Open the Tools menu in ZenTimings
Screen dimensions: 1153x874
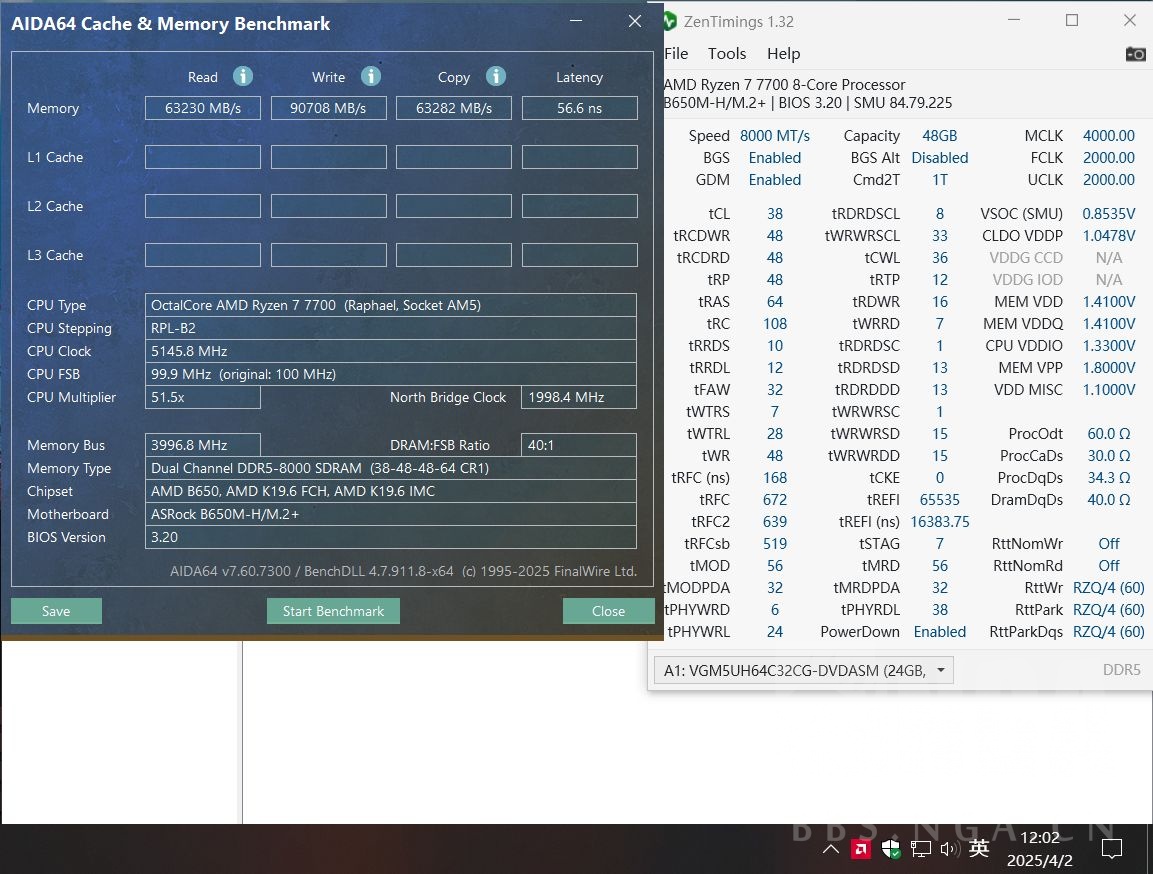click(x=727, y=53)
